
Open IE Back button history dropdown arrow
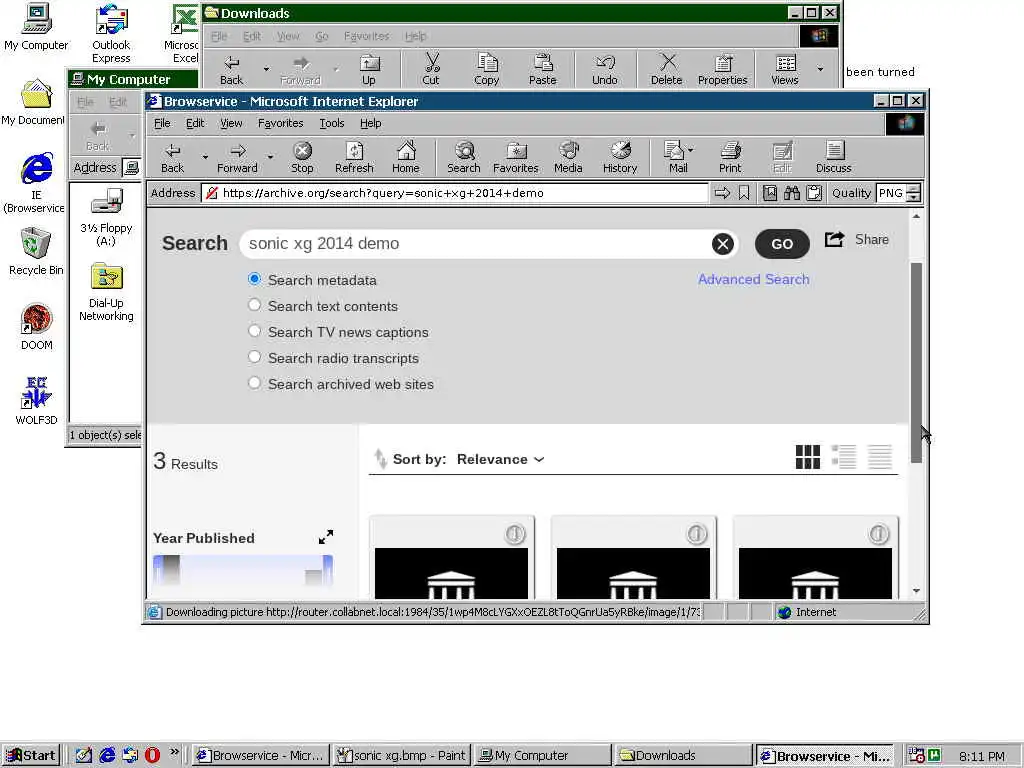click(205, 157)
